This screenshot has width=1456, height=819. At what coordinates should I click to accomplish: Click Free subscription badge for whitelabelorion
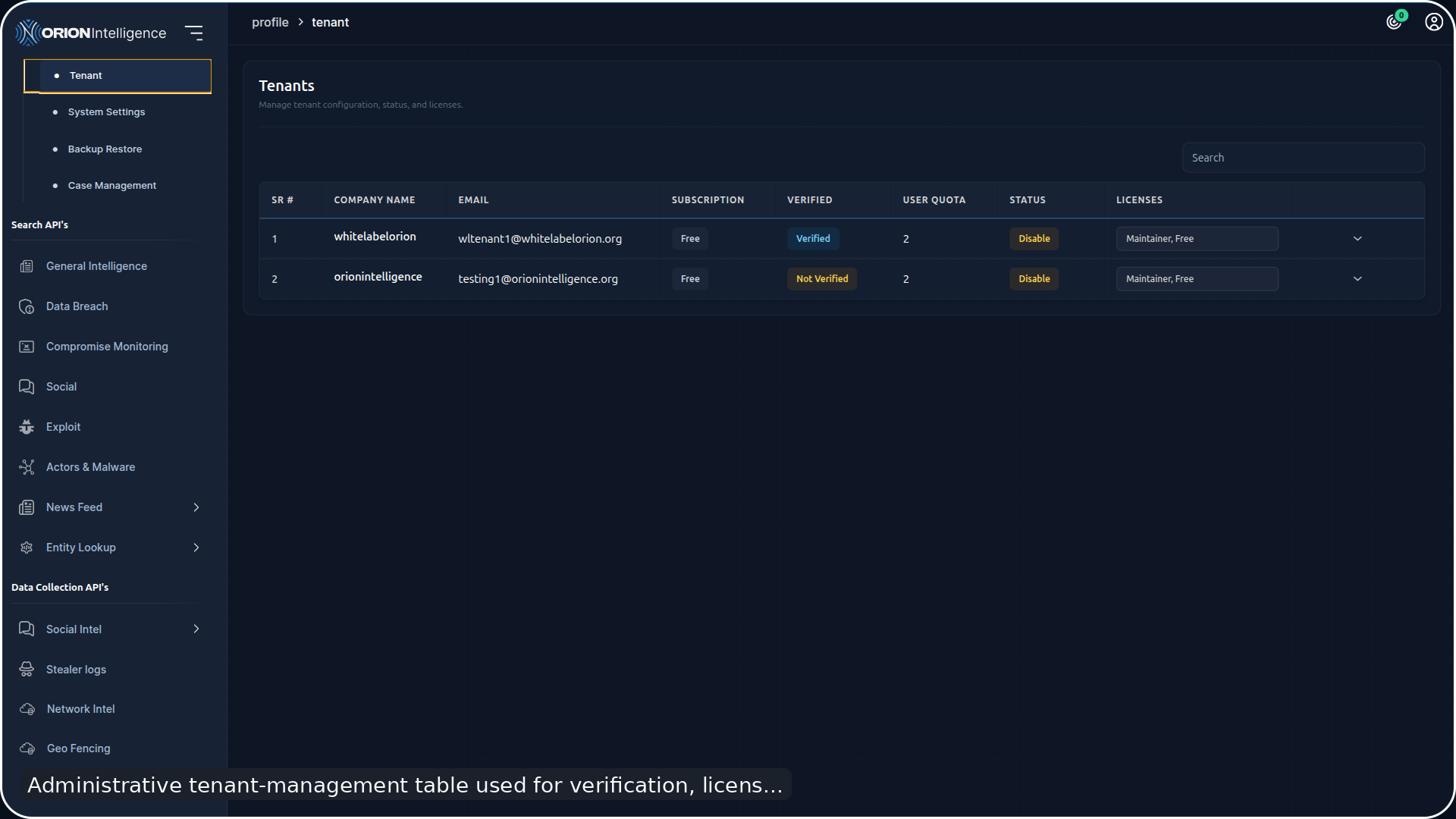pos(690,239)
